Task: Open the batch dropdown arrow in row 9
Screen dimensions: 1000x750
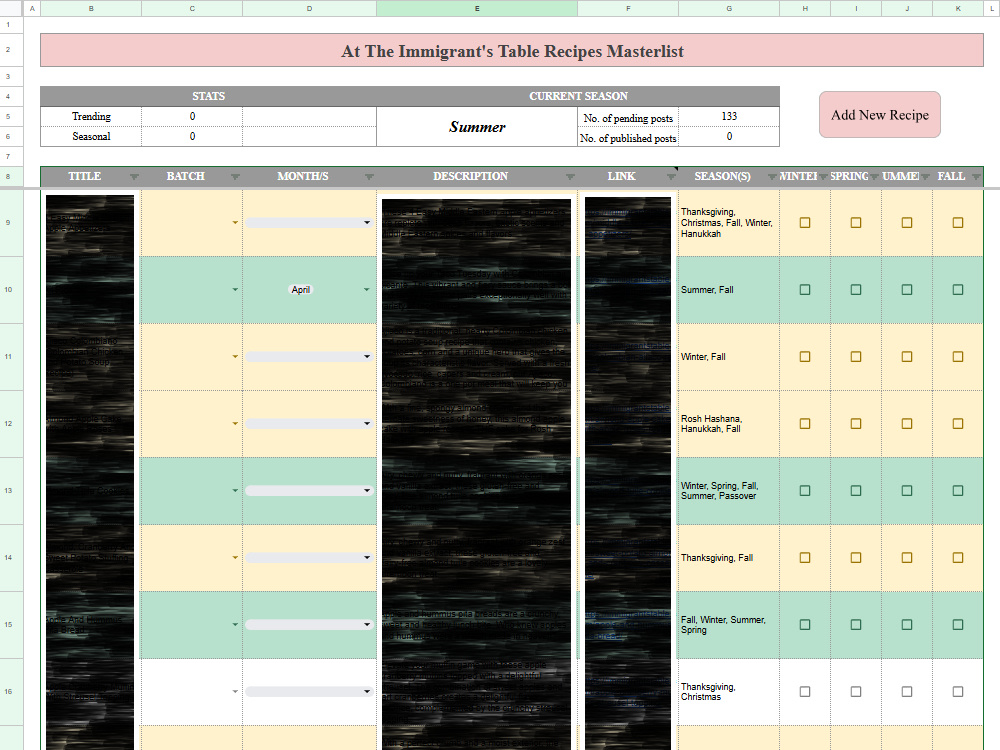Action: (235, 223)
